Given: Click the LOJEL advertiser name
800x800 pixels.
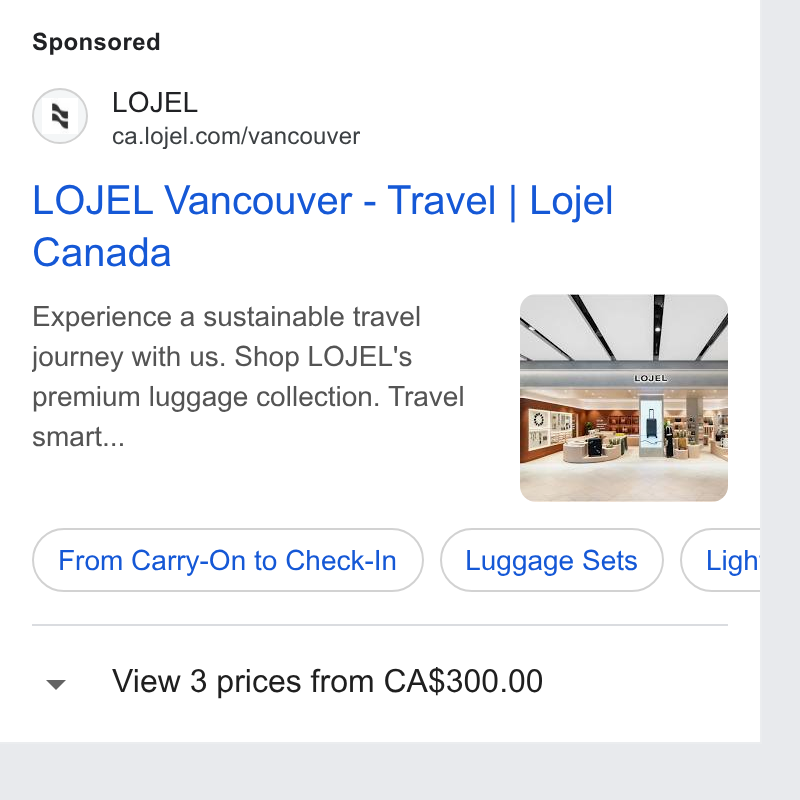Looking at the screenshot, I should tap(155, 103).
